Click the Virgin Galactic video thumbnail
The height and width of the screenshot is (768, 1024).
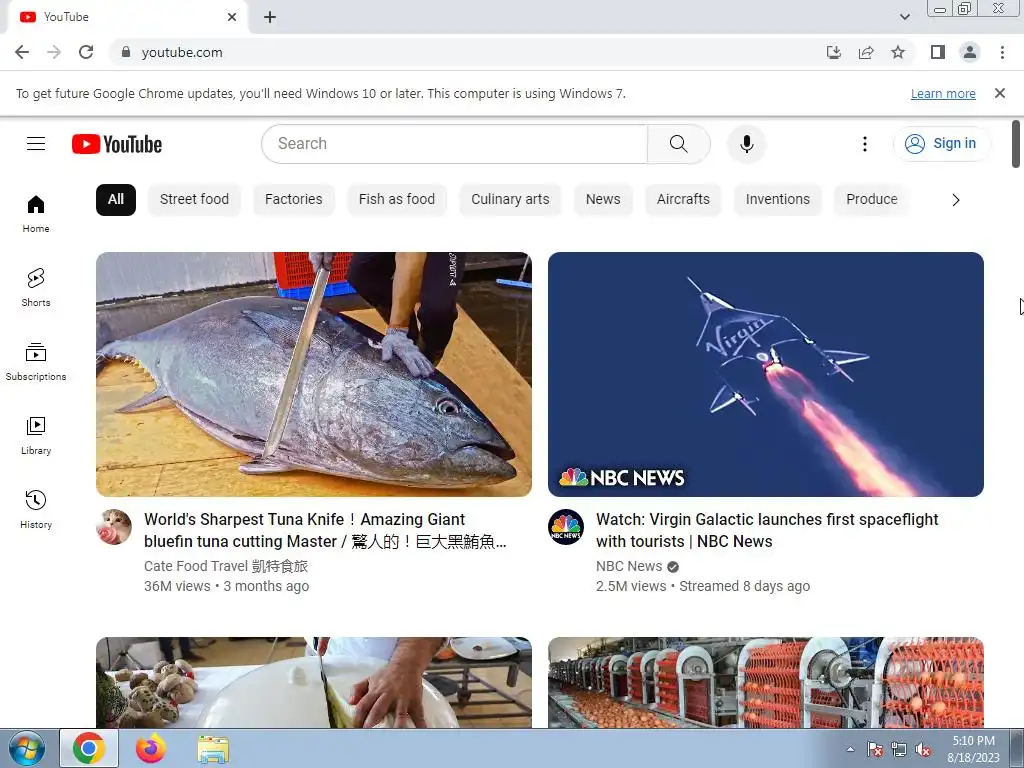(765, 374)
